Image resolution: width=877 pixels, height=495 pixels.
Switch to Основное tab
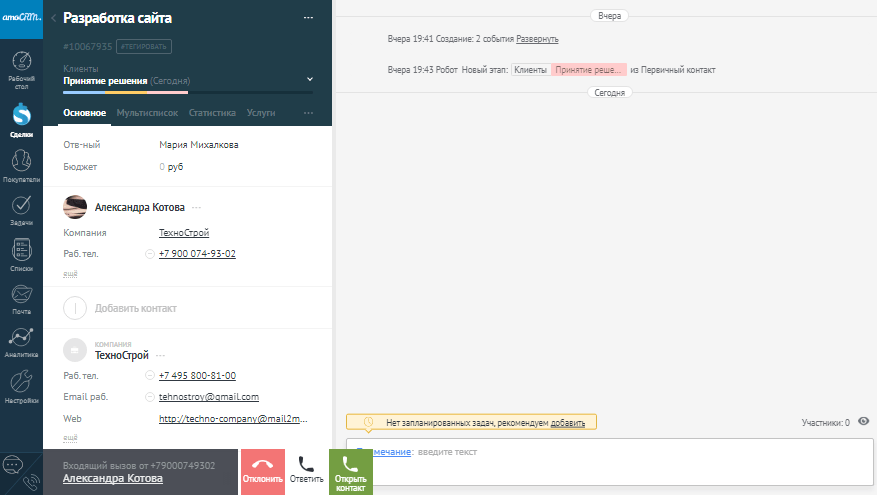[84, 113]
